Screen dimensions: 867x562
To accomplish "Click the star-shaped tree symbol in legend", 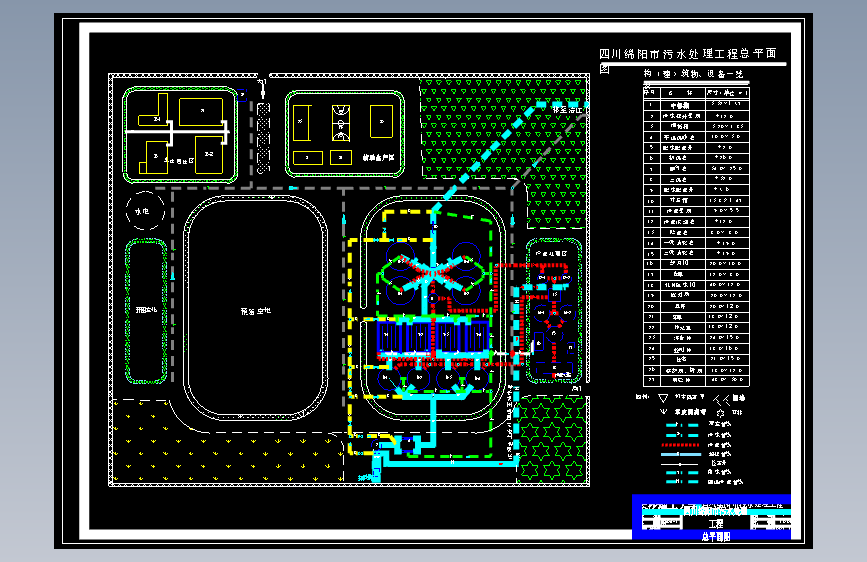I will click(720, 413).
